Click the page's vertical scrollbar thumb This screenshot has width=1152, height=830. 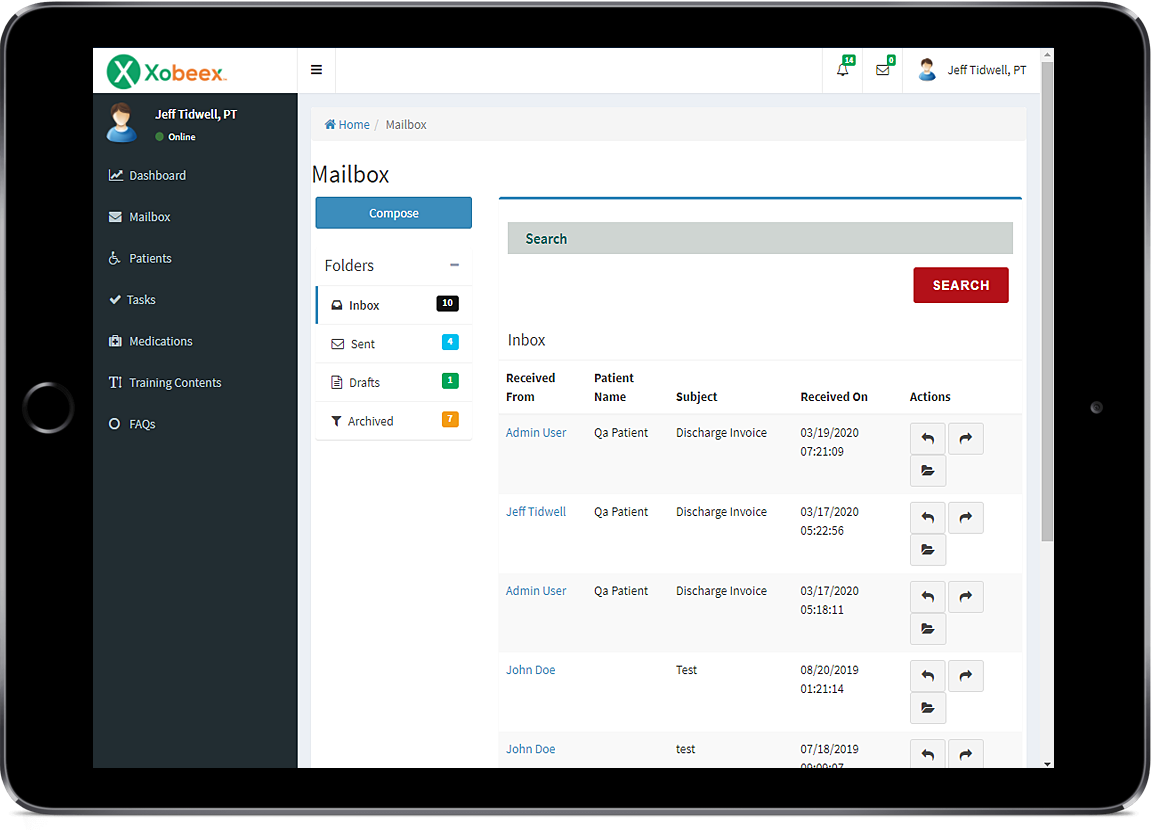tap(1047, 300)
